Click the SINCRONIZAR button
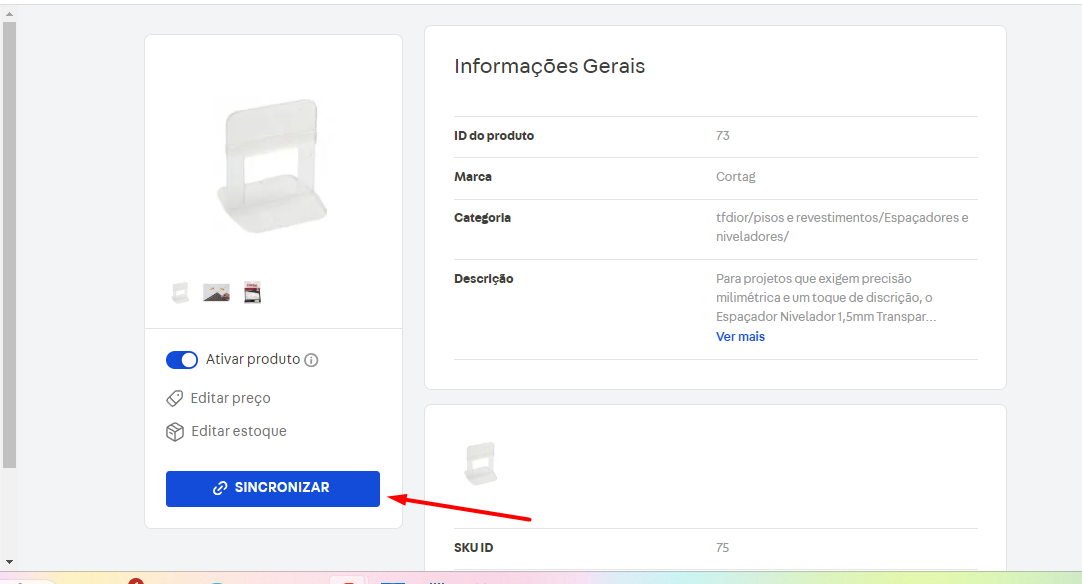This screenshot has width=1082, height=584. [273, 488]
